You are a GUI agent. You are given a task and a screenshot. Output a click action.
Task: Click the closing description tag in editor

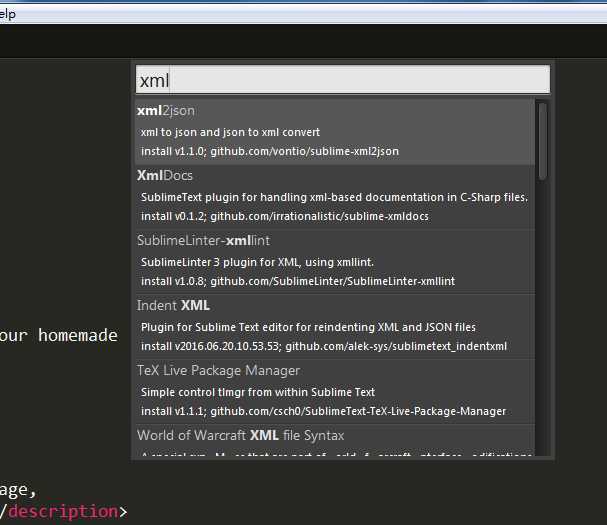[63, 512]
